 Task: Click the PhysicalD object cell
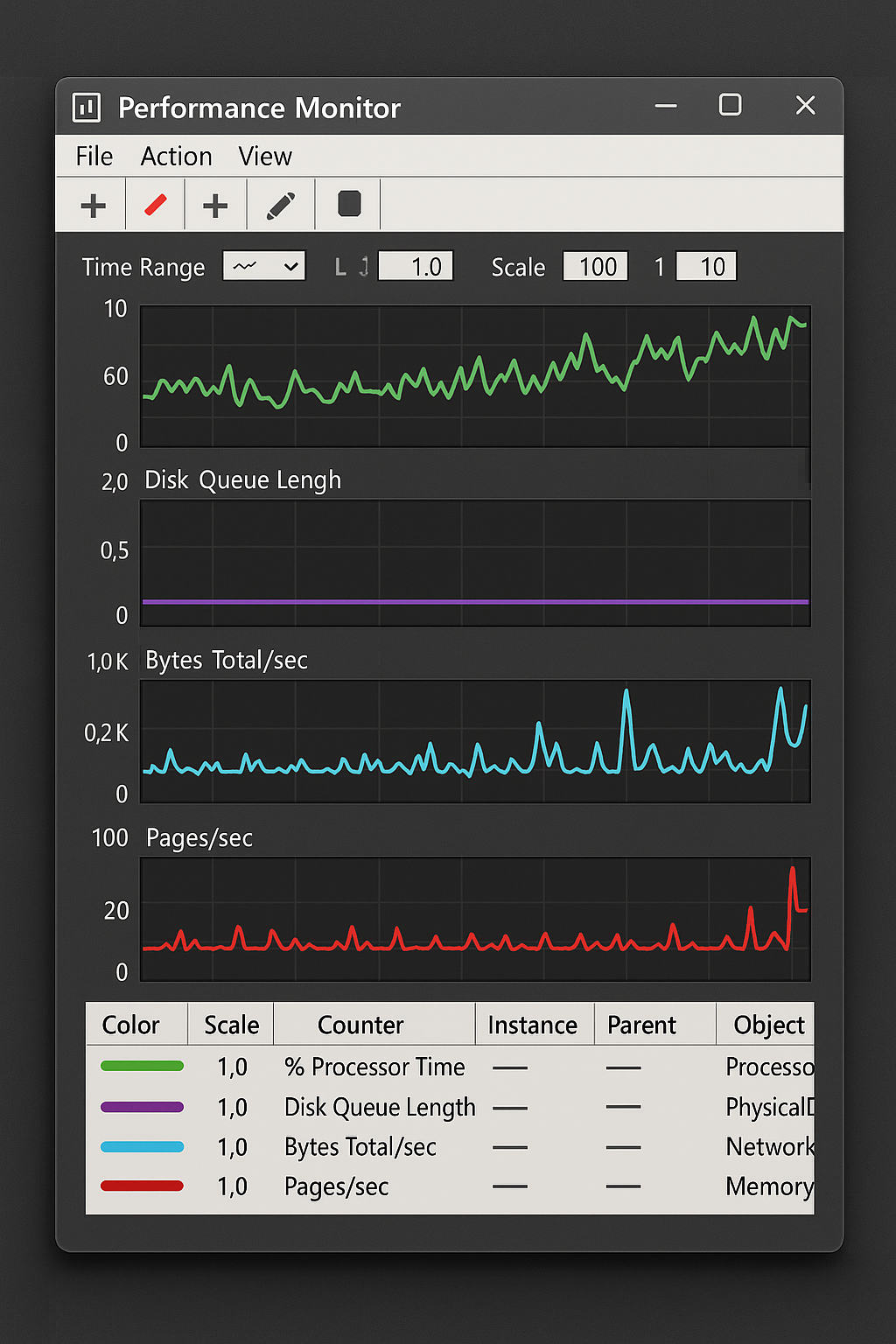click(x=770, y=1107)
